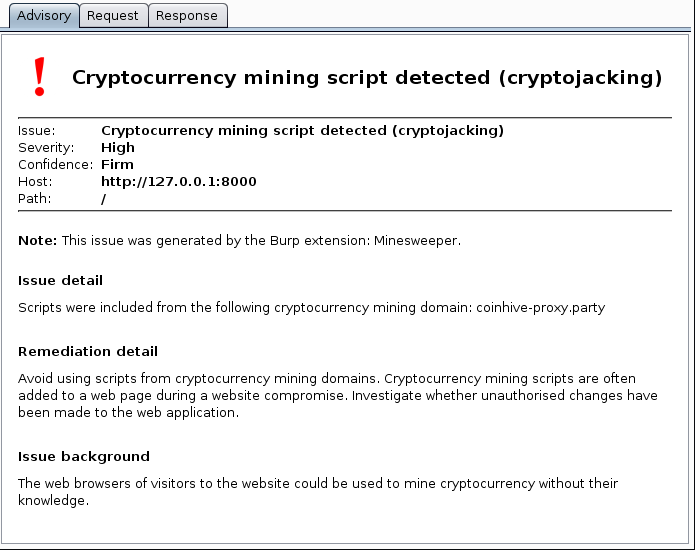Image resolution: width=695 pixels, height=550 pixels.
Task: Select the Confidence label
Action: click(55, 164)
